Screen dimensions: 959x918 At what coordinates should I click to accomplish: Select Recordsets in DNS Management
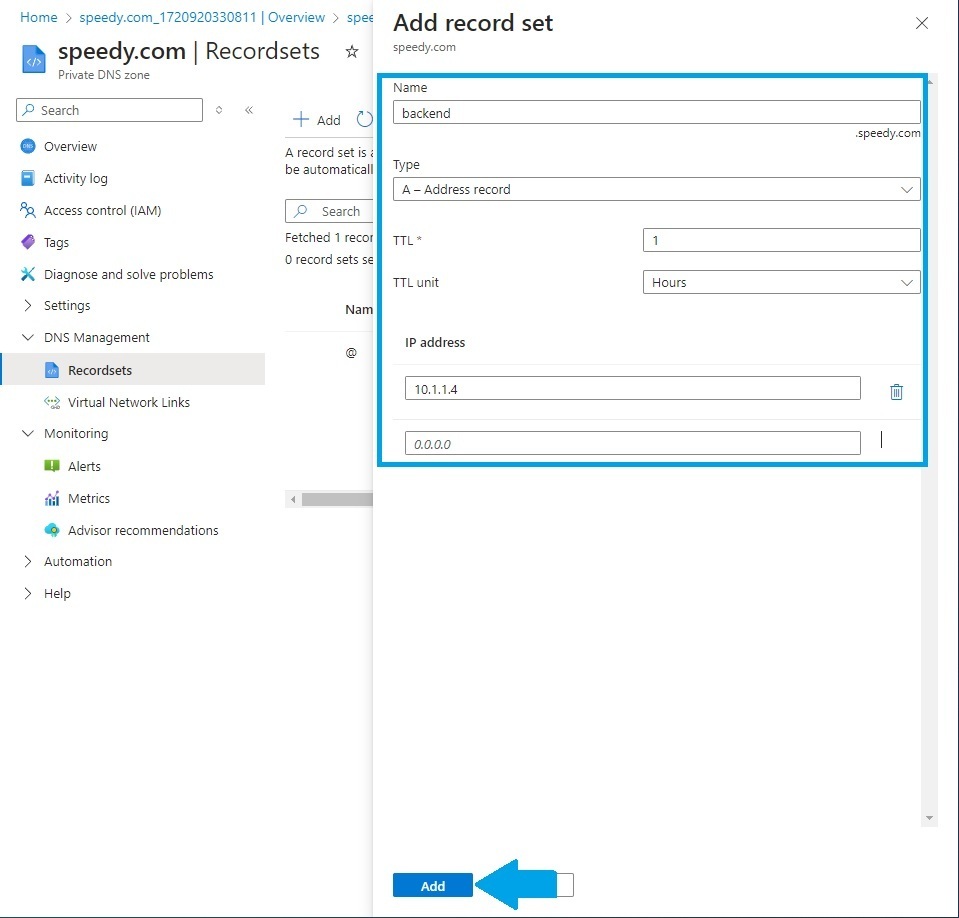coord(100,370)
